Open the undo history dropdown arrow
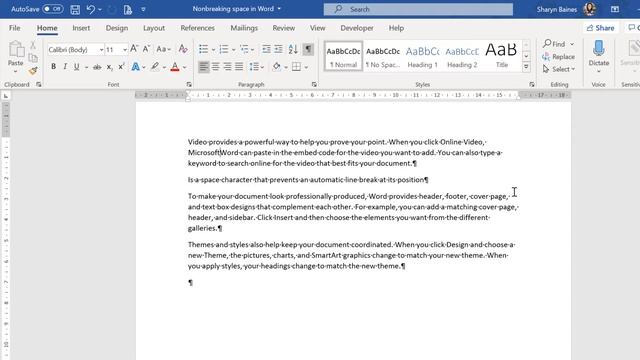The height and width of the screenshot is (360, 640). pyautogui.click(x=100, y=9)
